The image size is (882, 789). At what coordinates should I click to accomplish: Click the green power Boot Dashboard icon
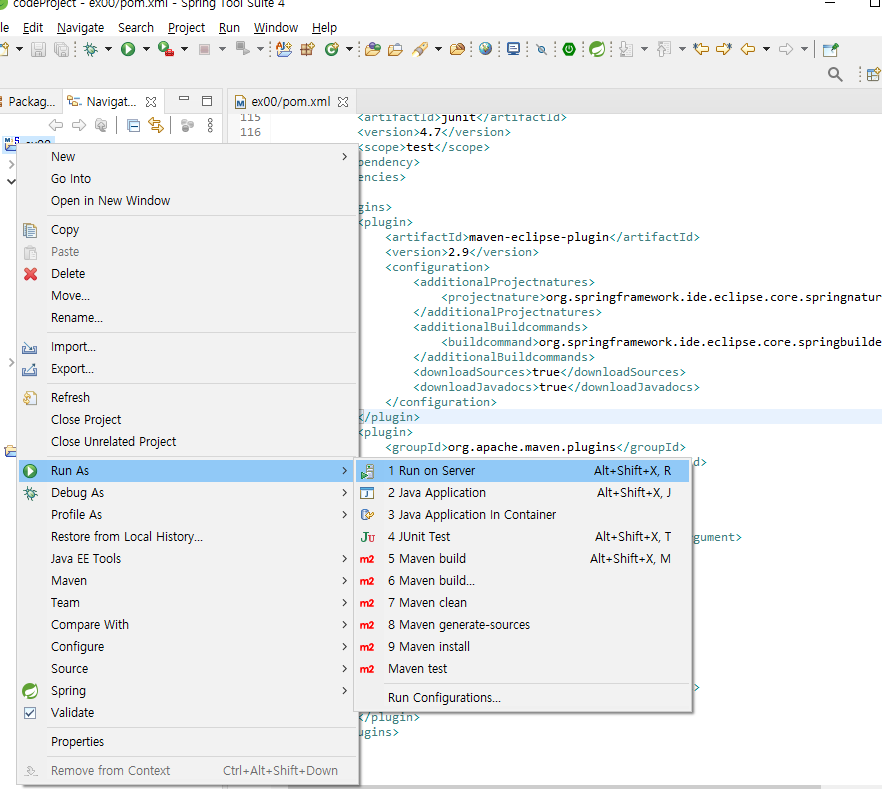(569, 49)
